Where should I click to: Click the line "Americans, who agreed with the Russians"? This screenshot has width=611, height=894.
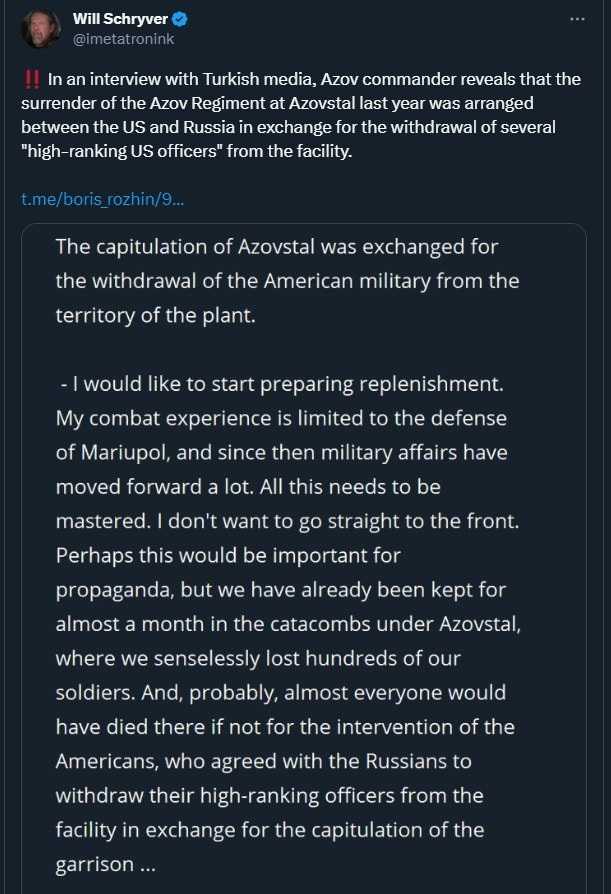(x=263, y=761)
